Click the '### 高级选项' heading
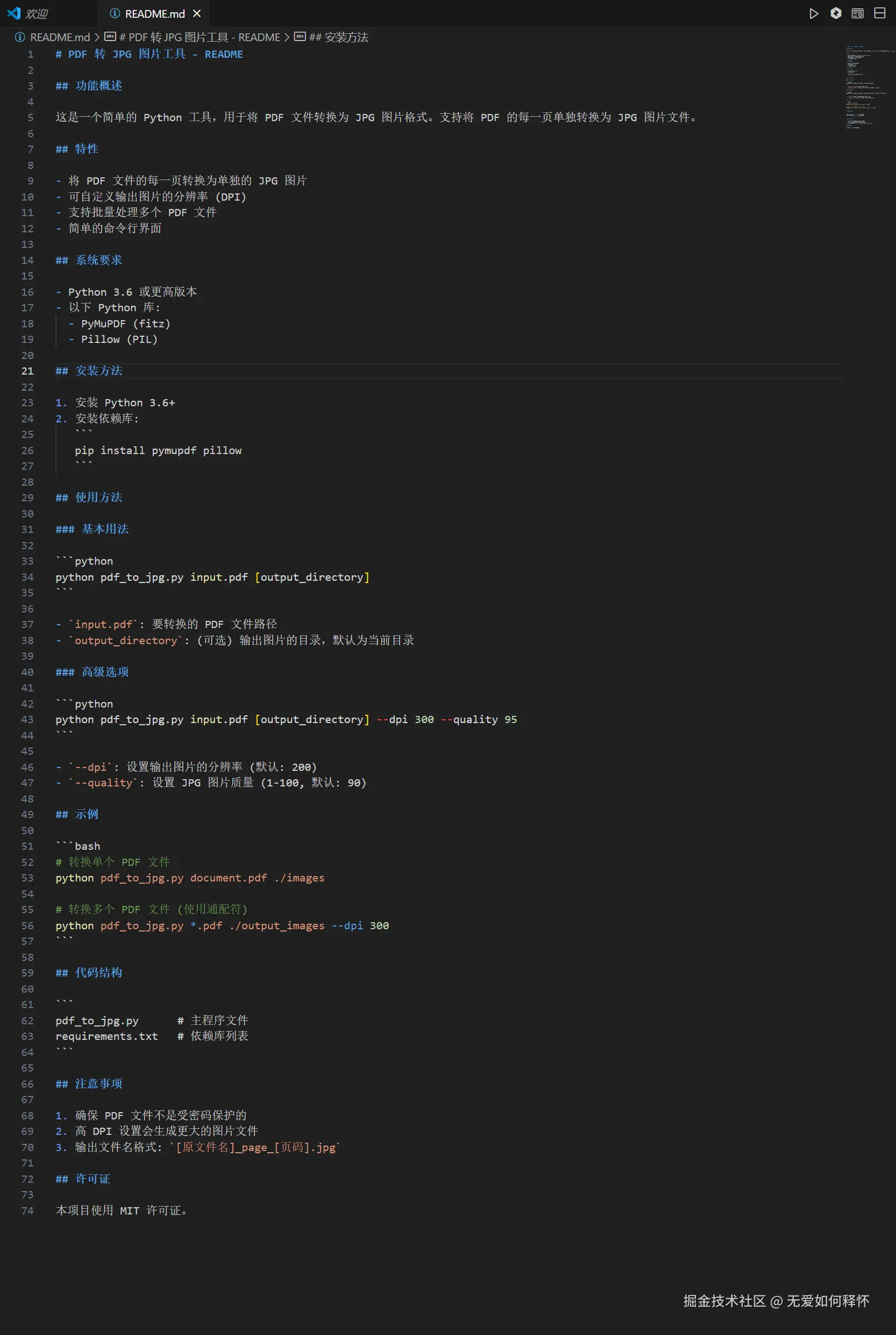The height and width of the screenshot is (1335, 896). (92, 672)
